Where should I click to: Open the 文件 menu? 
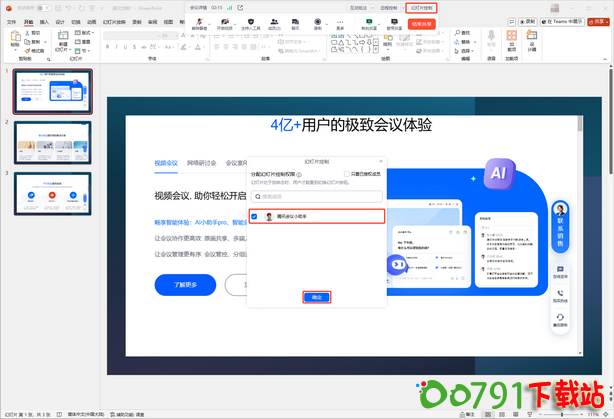click(x=11, y=21)
